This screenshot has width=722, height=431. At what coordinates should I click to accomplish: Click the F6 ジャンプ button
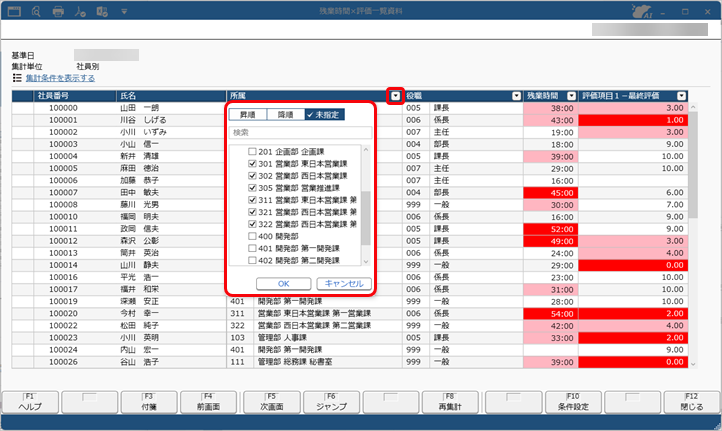331,402
